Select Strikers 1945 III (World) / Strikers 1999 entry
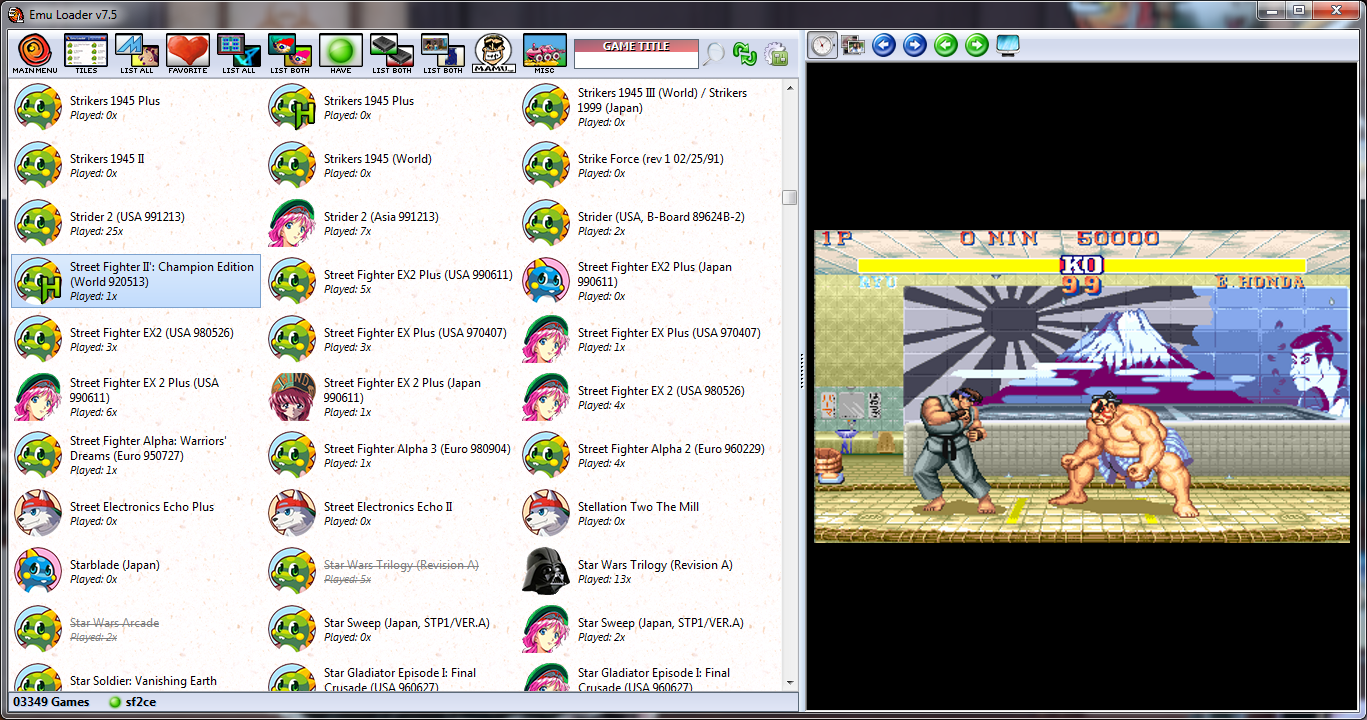 tap(644, 108)
